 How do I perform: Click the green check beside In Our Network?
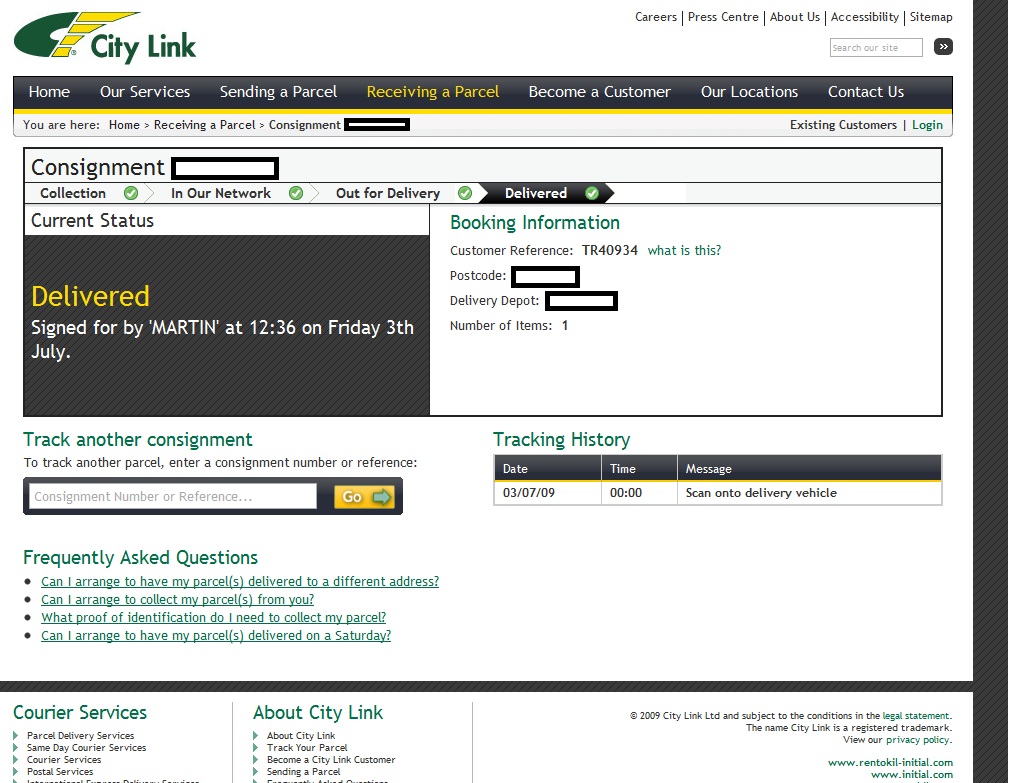click(296, 193)
